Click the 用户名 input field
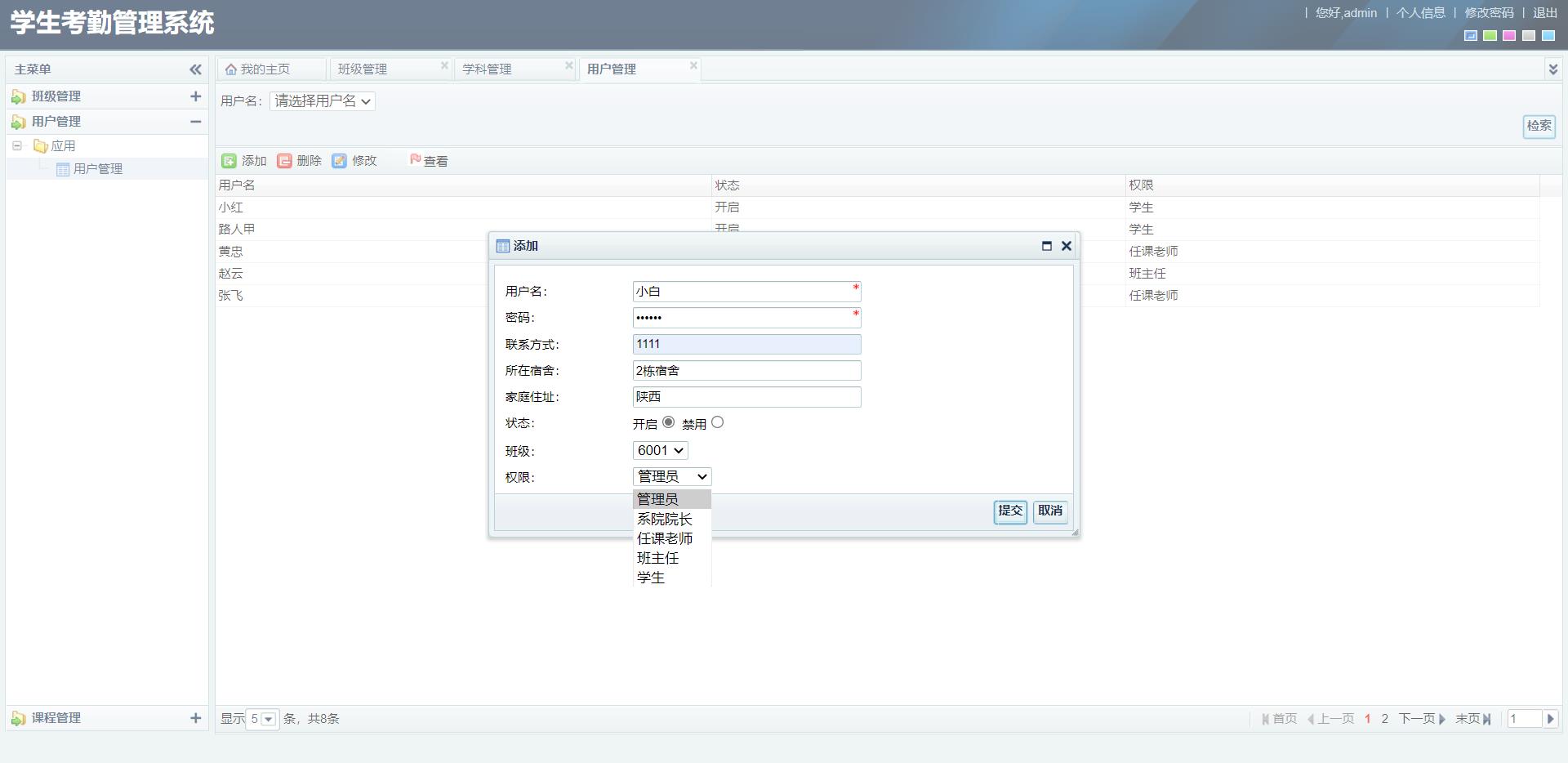This screenshot has height=763, width=1568. (746, 292)
